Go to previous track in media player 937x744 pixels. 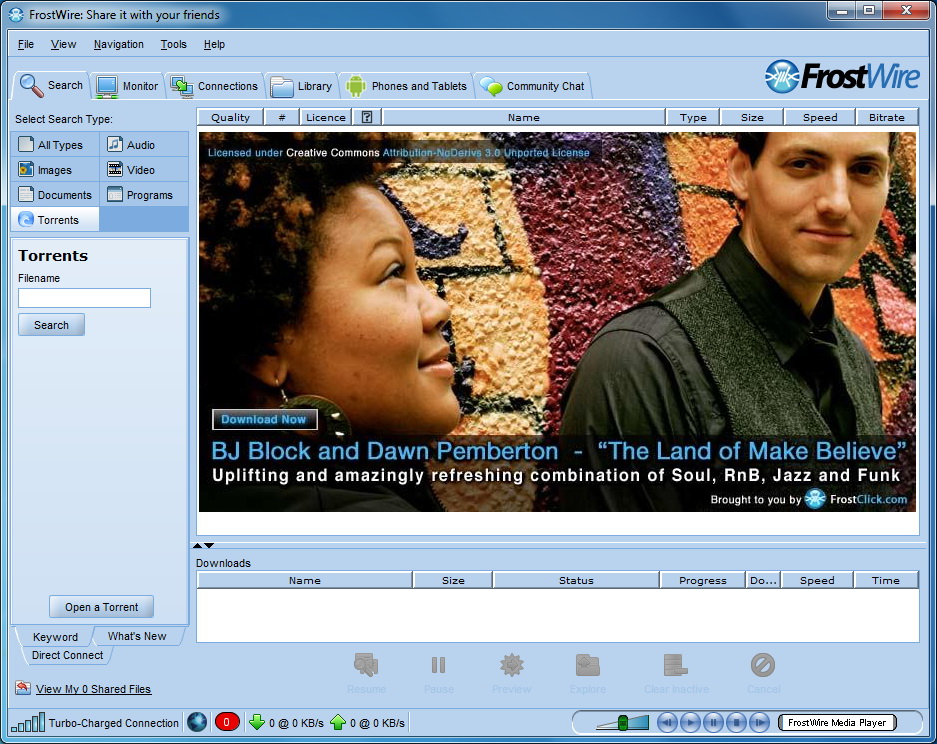click(668, 722)
